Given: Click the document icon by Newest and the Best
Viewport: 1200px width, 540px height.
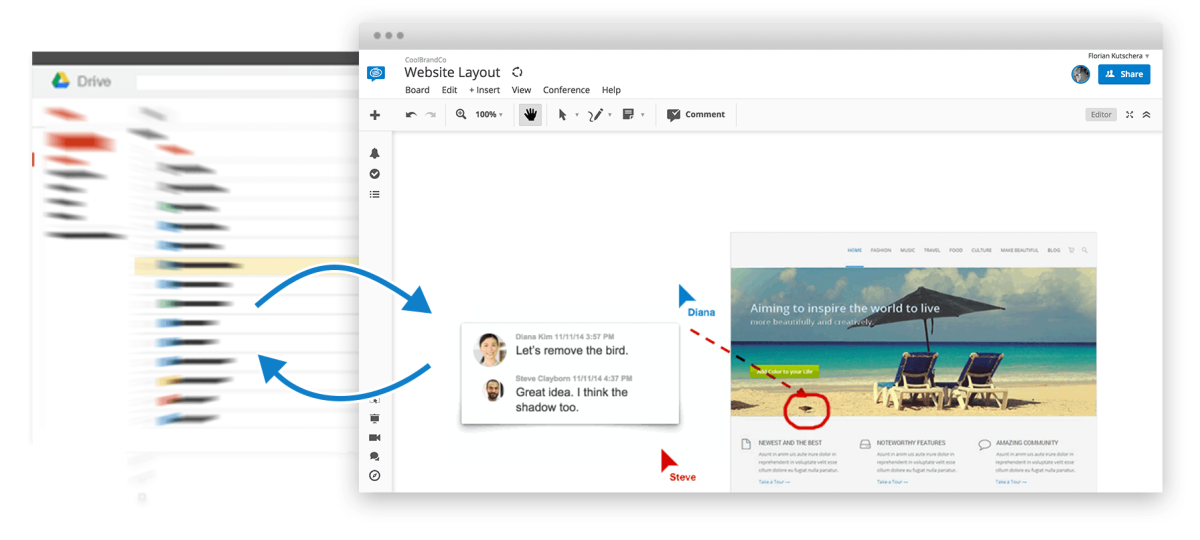Looking at the screenshot, I should pos(746,444).
